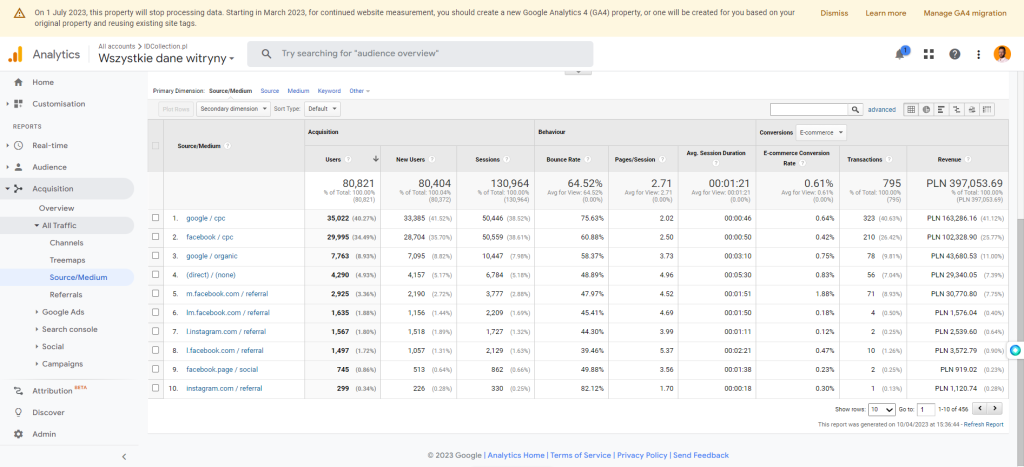Show help for Revenue column
The height and width of the screenshot is (467, 1024).
[x=970, y=159]
